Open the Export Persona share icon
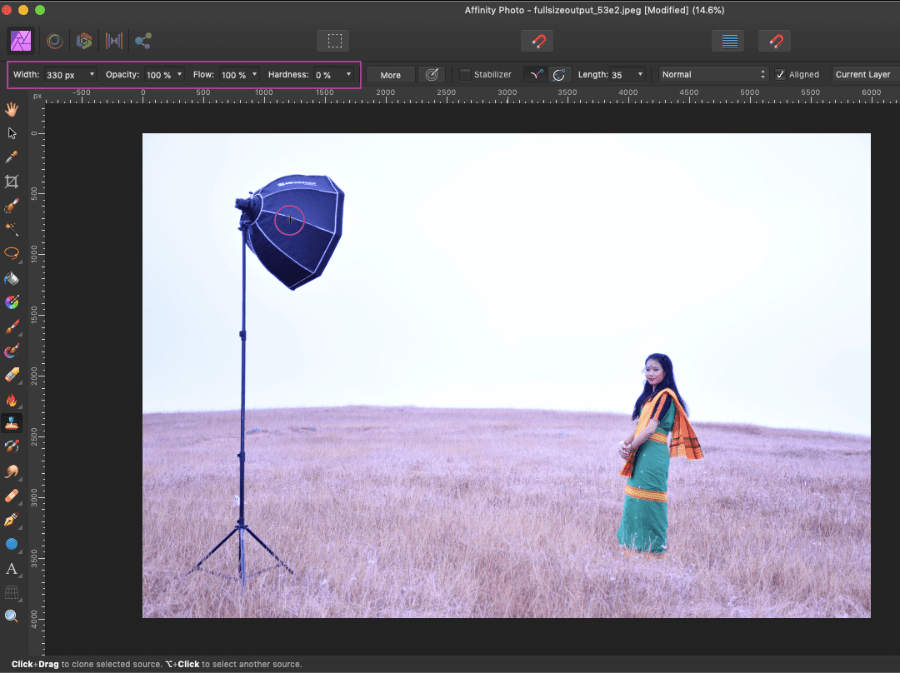Screen dimensions: 900x673 (x=143, y=41)
